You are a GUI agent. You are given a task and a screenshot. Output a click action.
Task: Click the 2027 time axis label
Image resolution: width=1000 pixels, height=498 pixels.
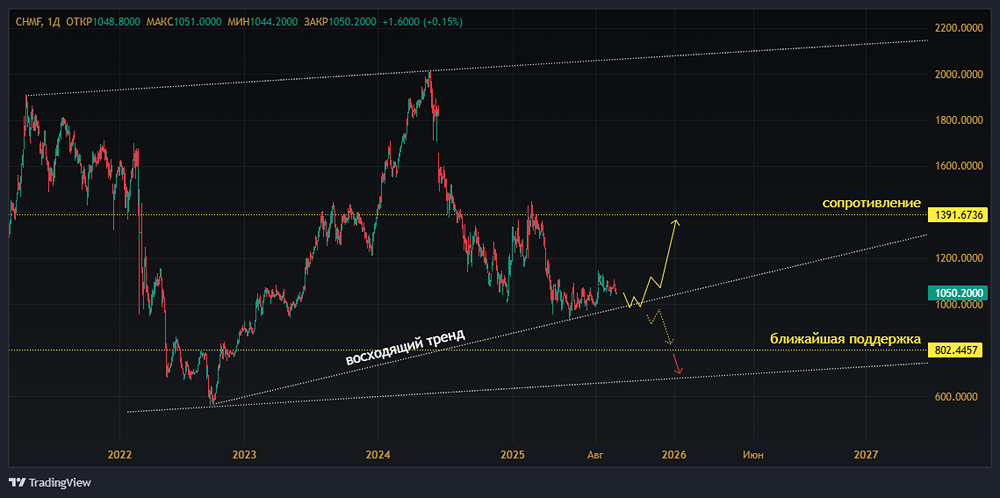point(865,454)
